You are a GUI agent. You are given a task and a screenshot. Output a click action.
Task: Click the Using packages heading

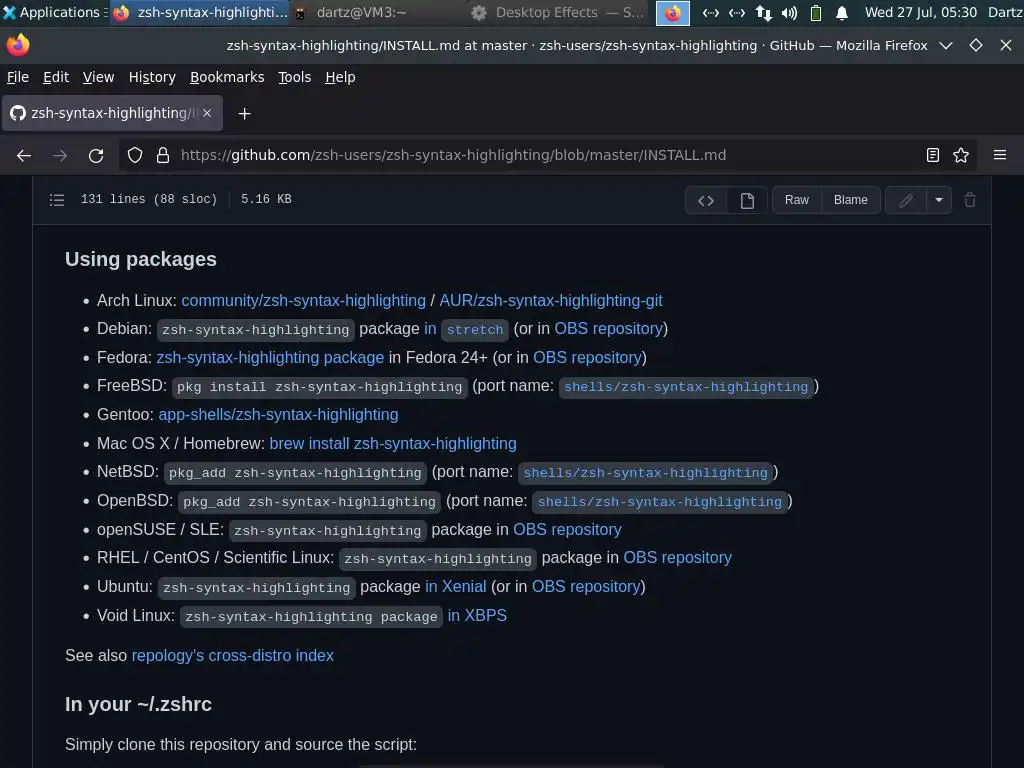(140, 259)
